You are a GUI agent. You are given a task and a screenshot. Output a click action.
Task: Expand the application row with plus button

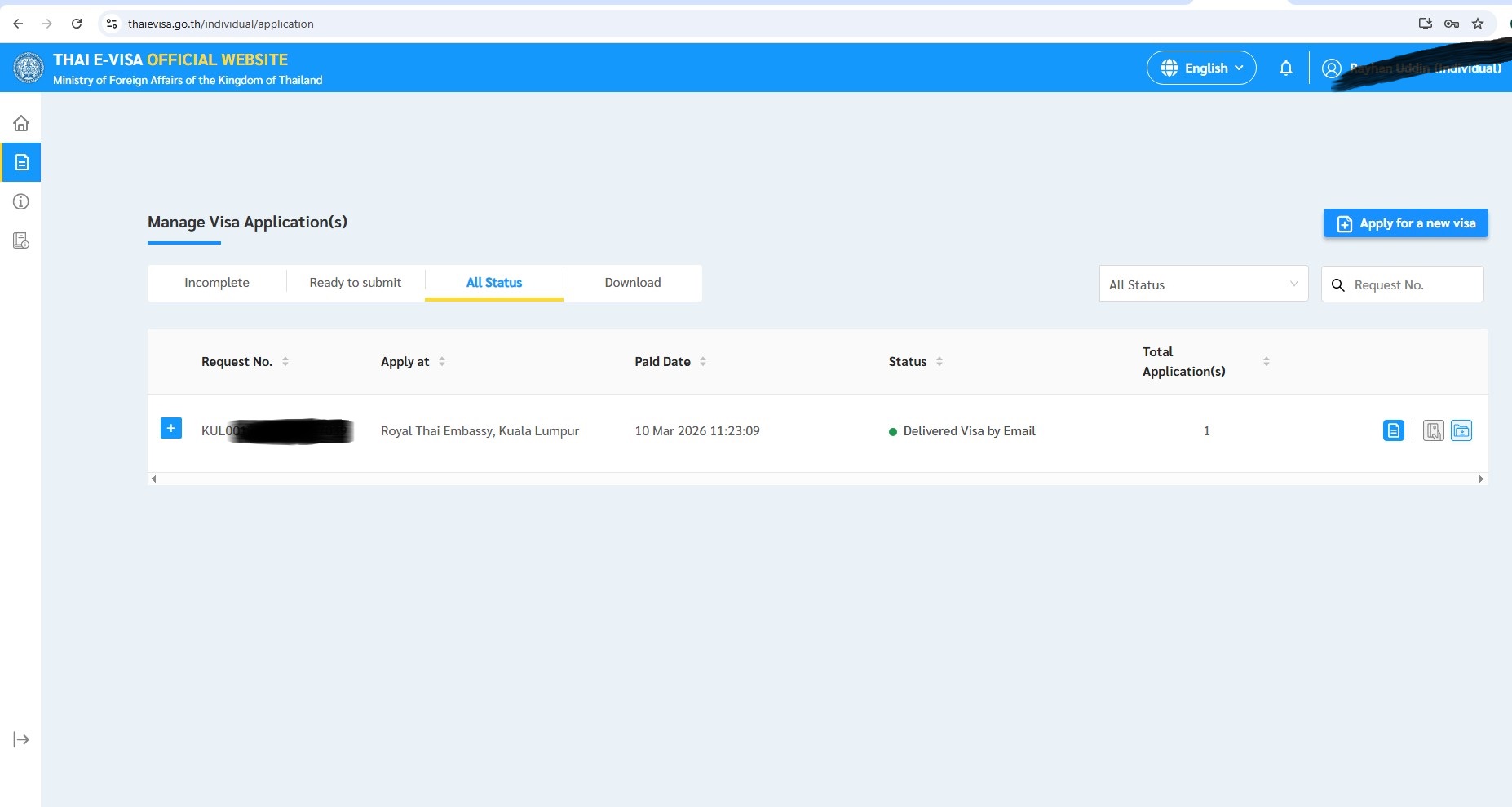pos(171,428)
